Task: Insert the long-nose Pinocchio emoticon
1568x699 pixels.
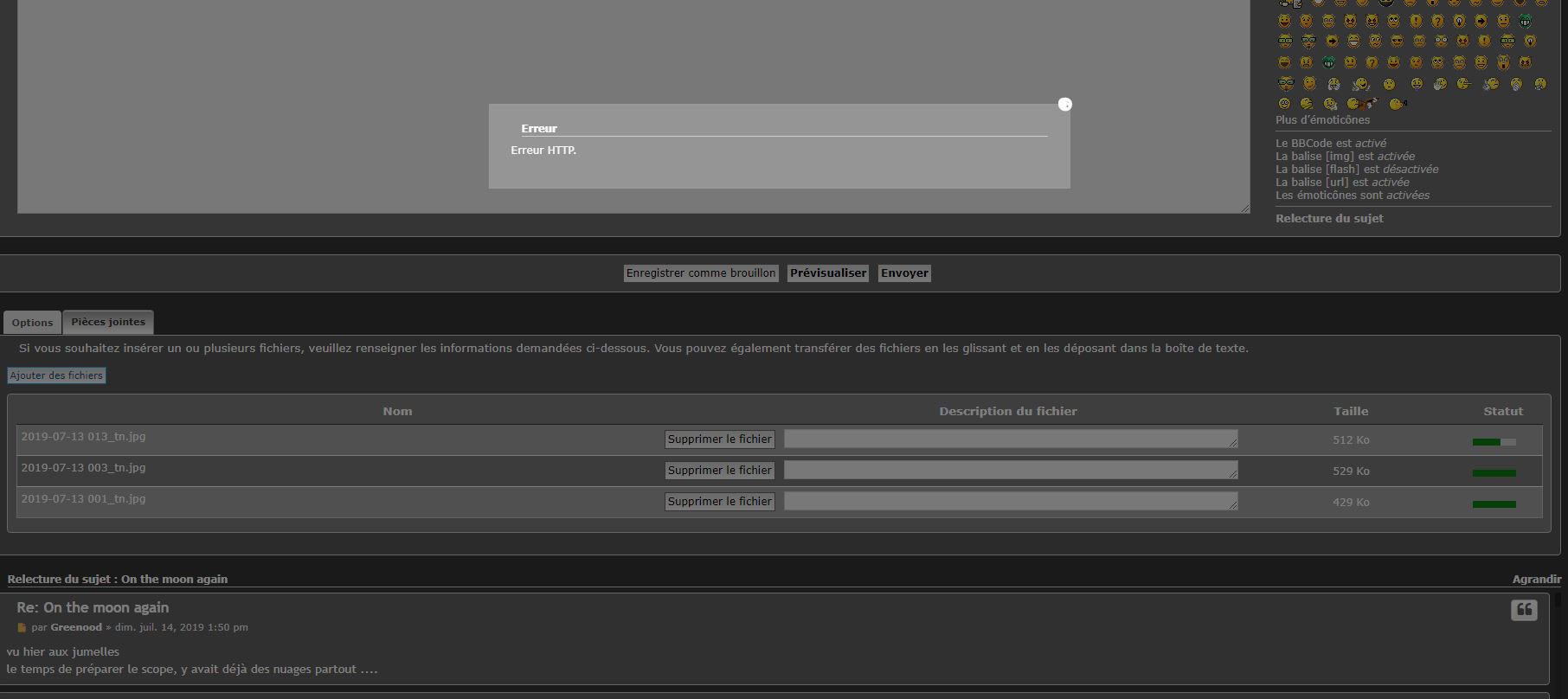Action: click(x=1463, y=84)
